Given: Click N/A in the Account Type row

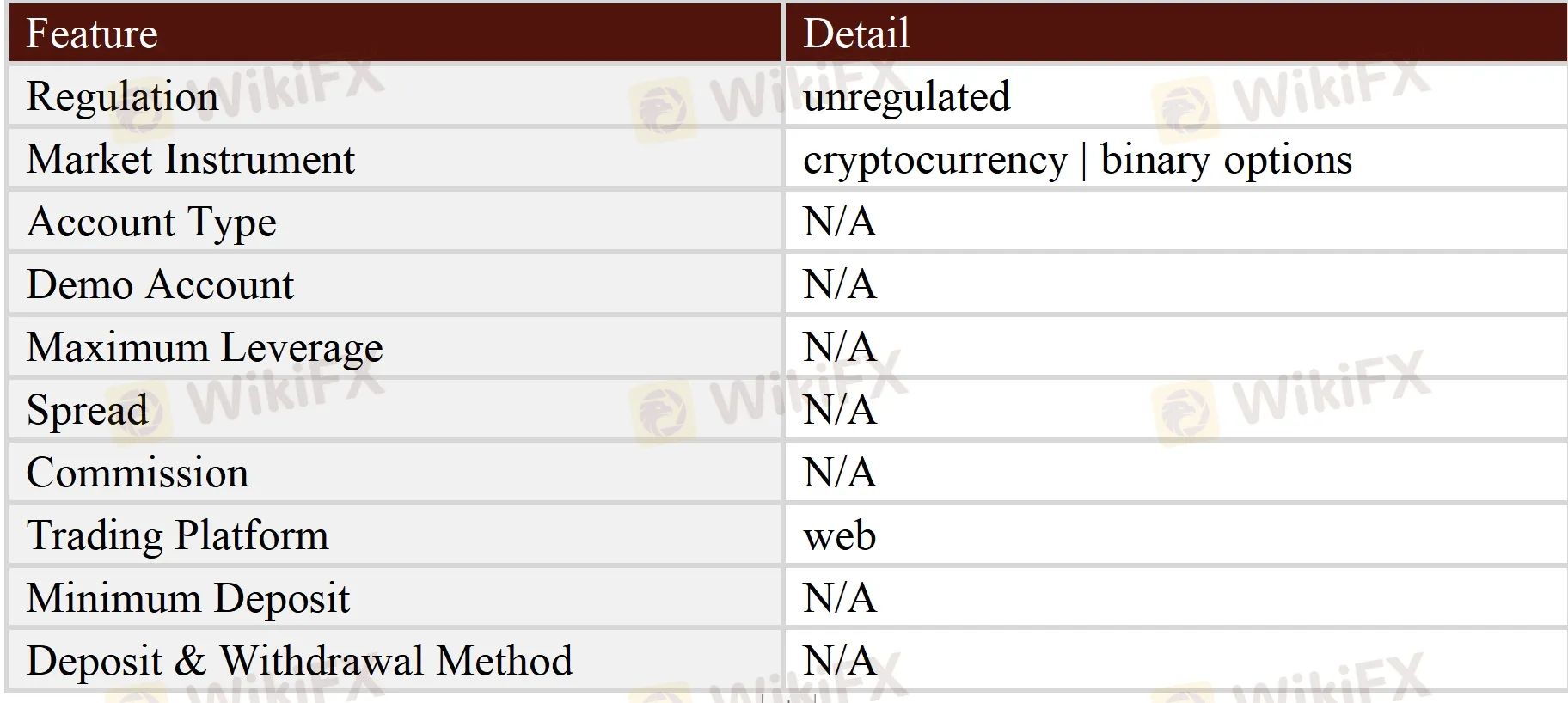Looking at the screenshot, I should pos(839,222).
